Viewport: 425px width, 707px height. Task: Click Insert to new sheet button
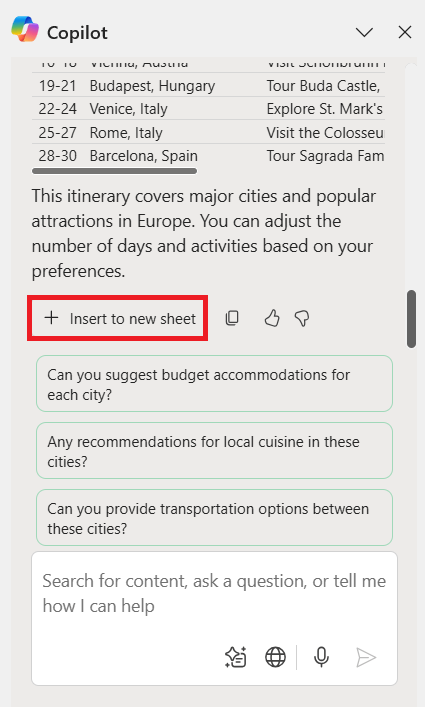118,318
